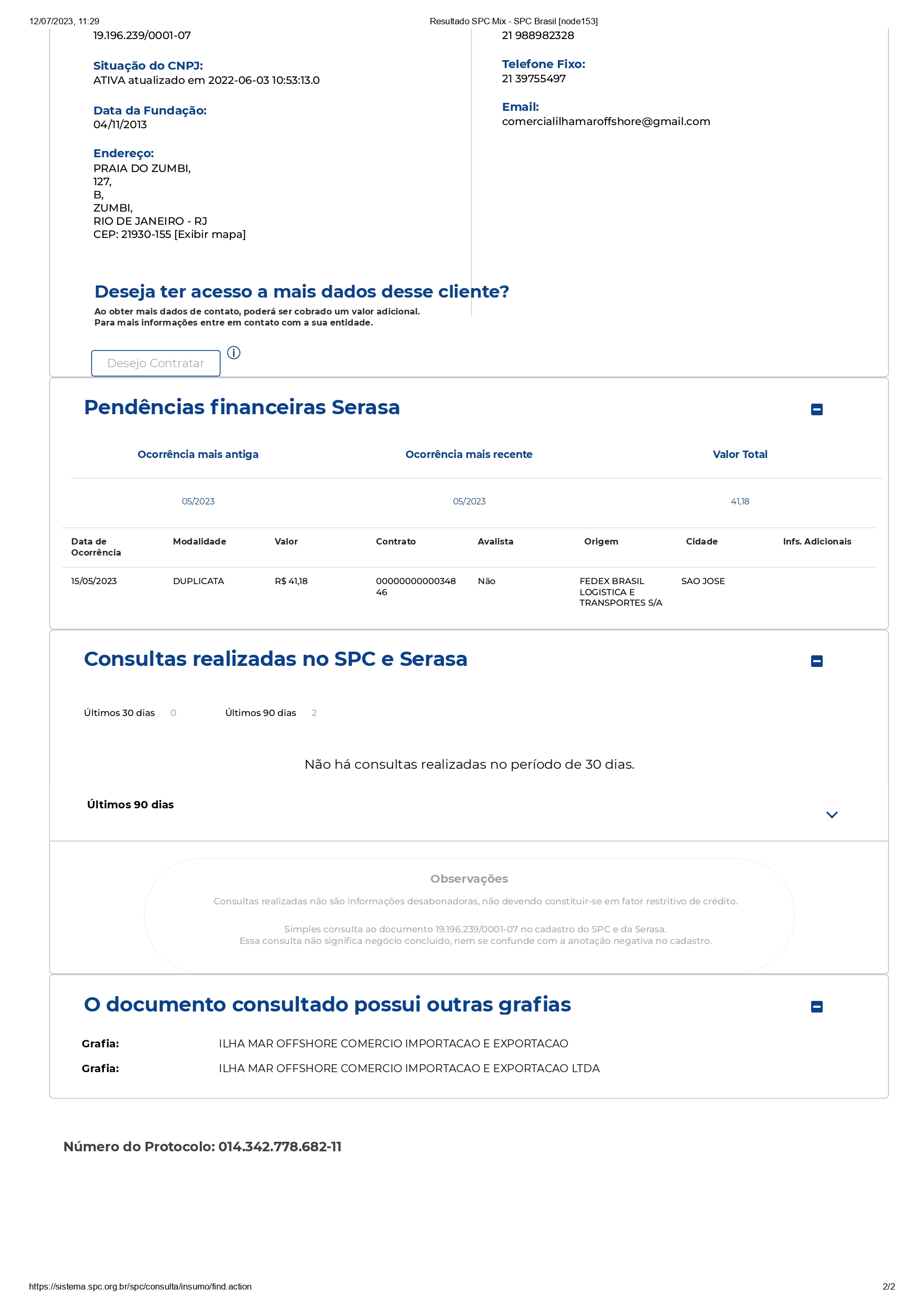Select the Valor Total heading
The image size is (924, 1308).
pos(739,454)
